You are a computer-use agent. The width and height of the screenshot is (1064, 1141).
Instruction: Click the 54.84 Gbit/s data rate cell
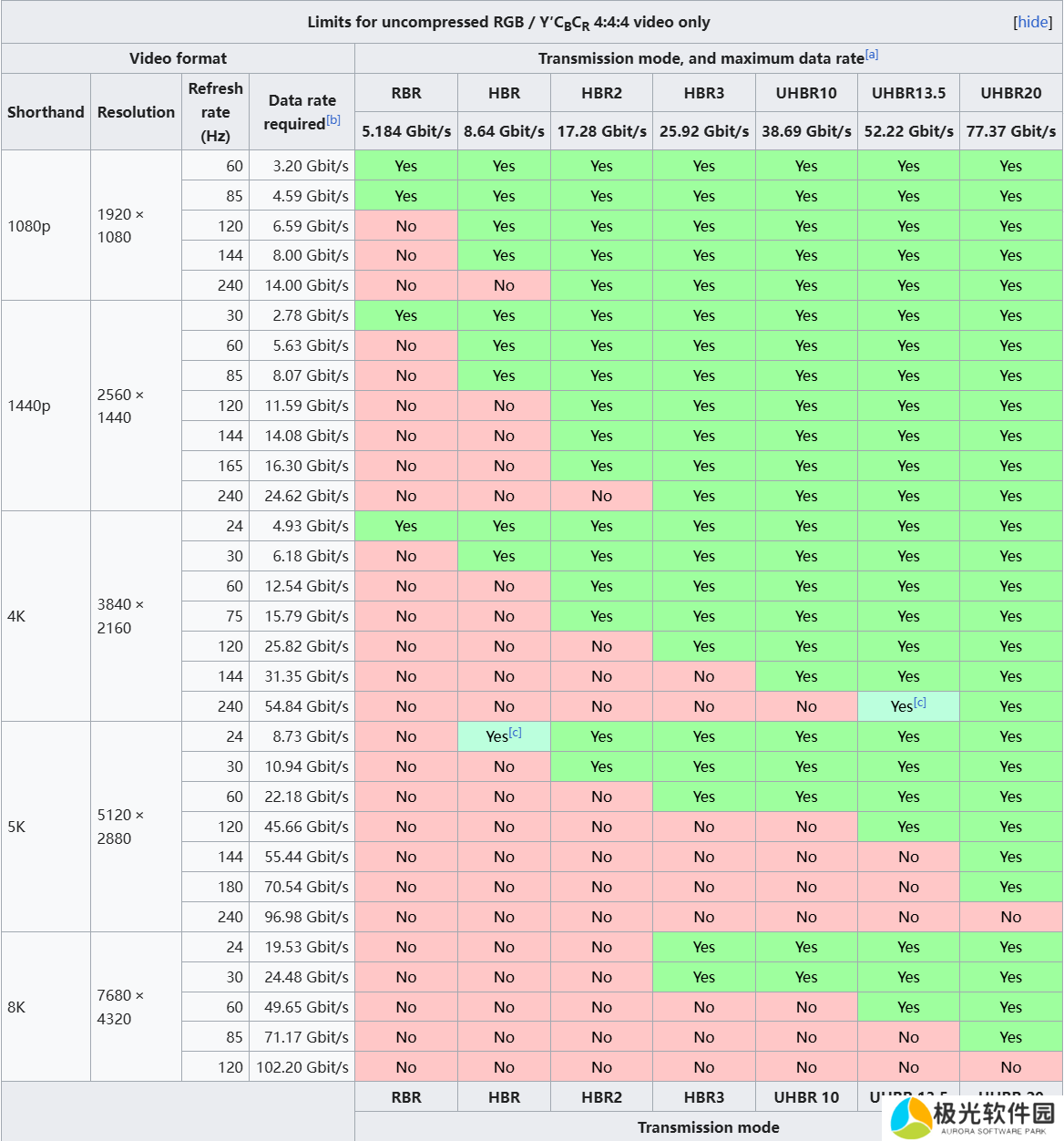pos(306,706)
